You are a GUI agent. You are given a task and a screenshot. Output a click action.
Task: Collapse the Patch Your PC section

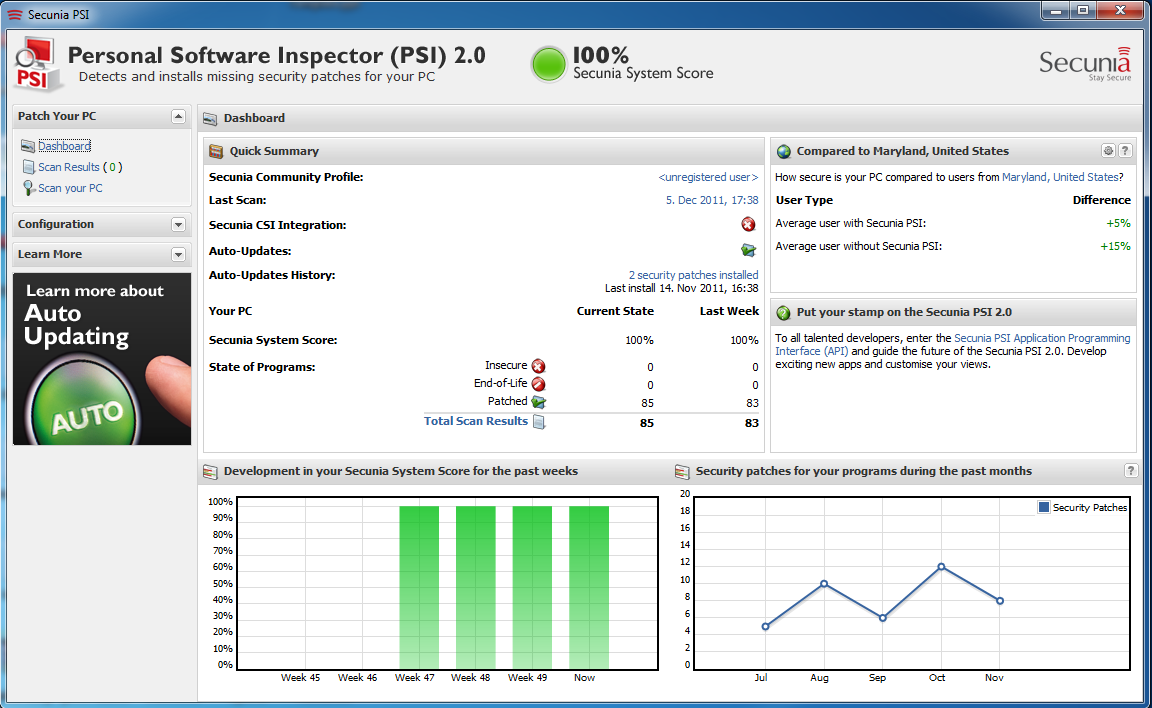tap(178, 116)
